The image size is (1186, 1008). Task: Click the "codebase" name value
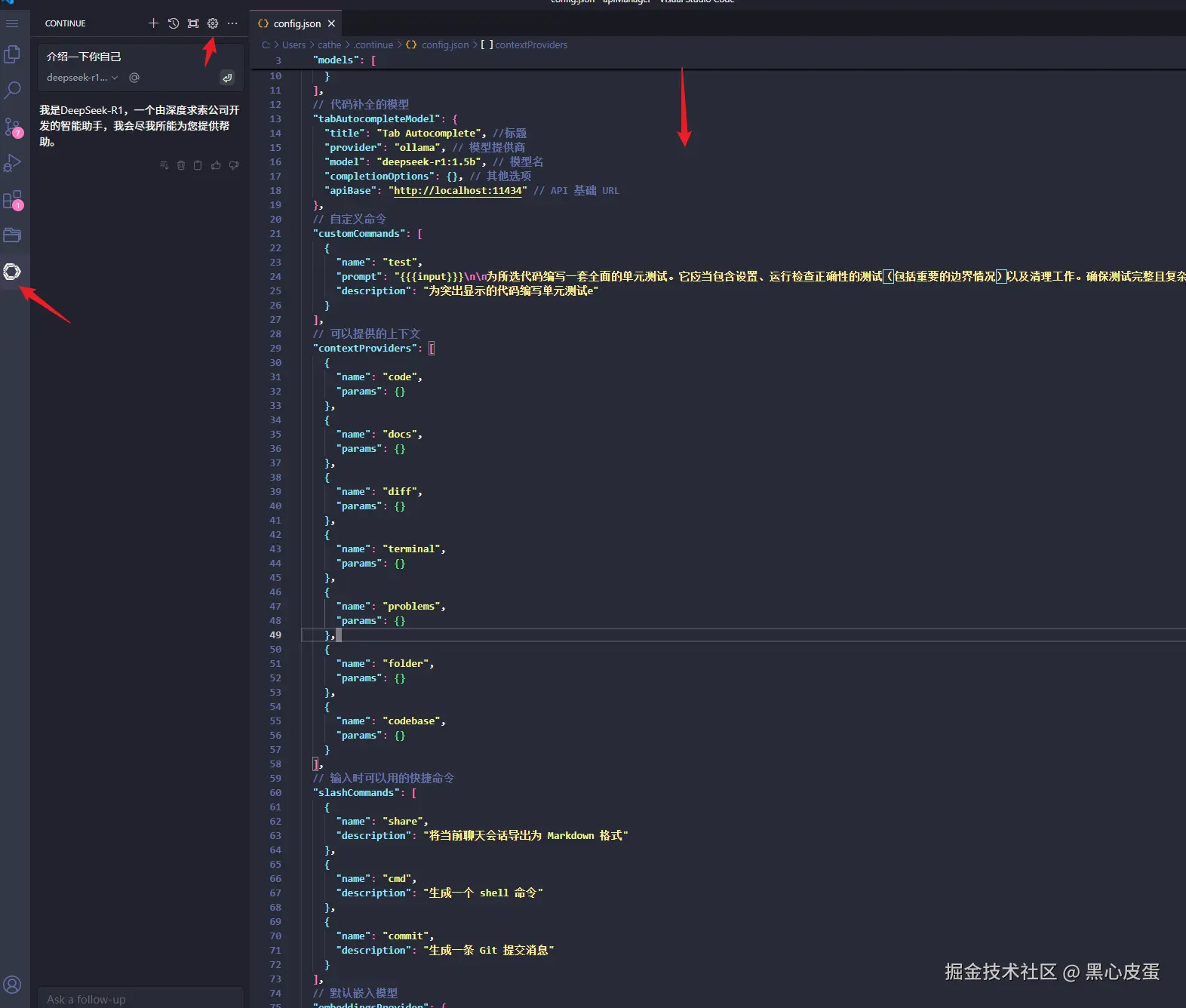click(x=411, y=721)
